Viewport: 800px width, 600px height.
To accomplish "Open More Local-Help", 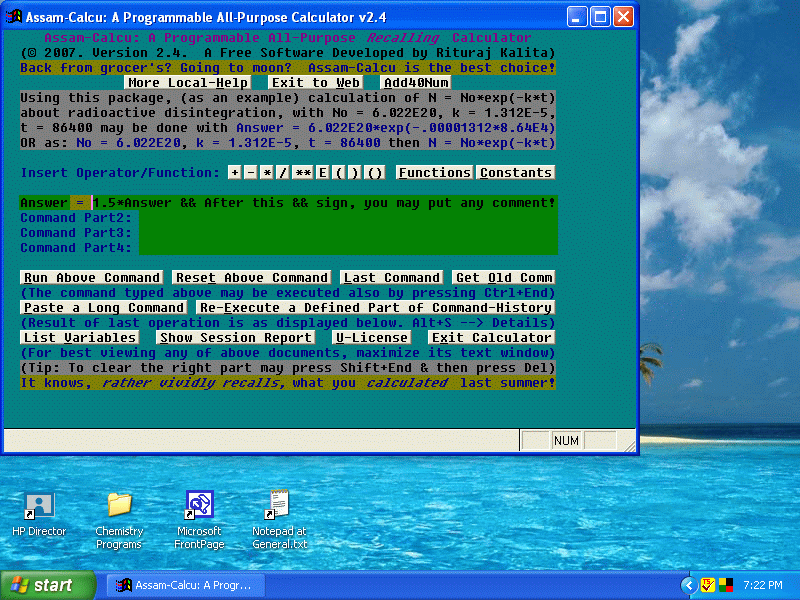I will point(188,83).
